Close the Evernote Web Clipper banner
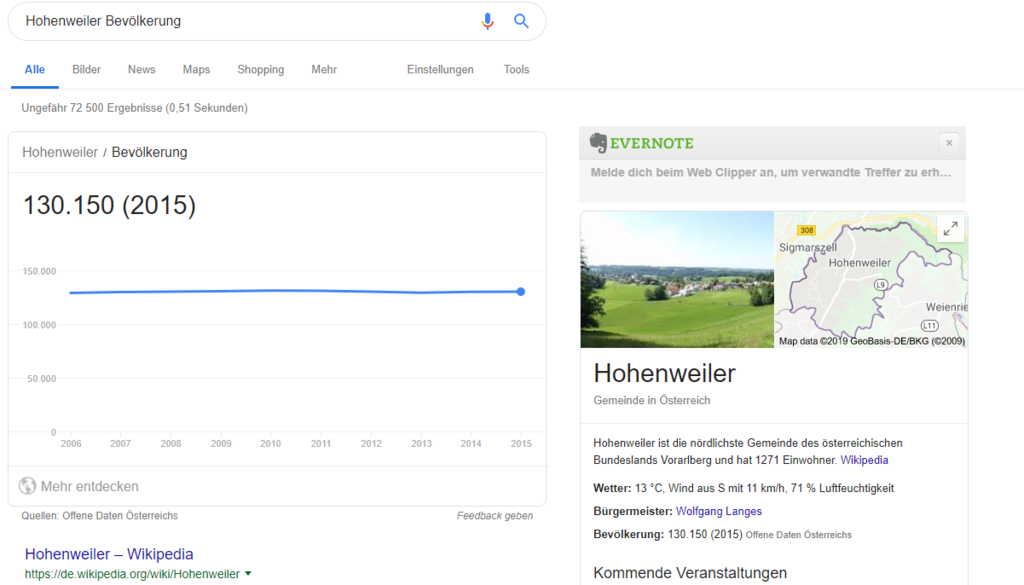The height and width of the screenshot is (585, 1024). [949, 143]
